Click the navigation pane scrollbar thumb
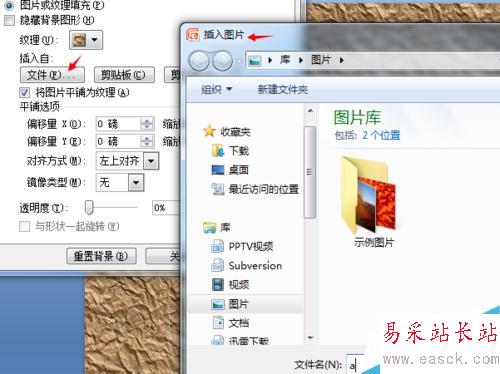Viewport: 500px width, 374px height. pos(310,172)
